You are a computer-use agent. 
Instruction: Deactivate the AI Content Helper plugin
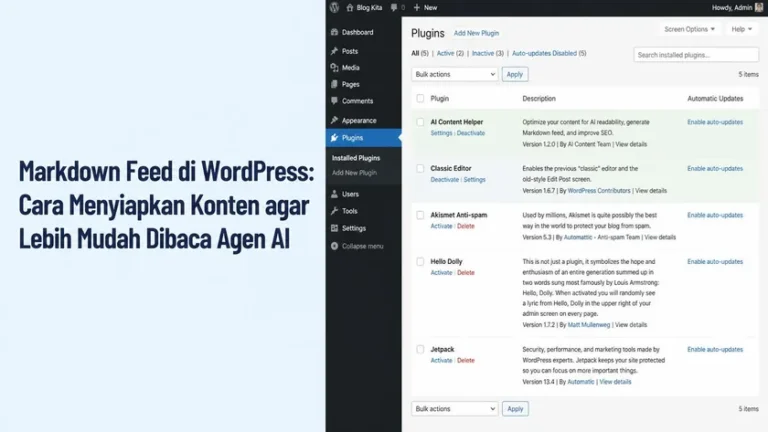pos(471,133)
